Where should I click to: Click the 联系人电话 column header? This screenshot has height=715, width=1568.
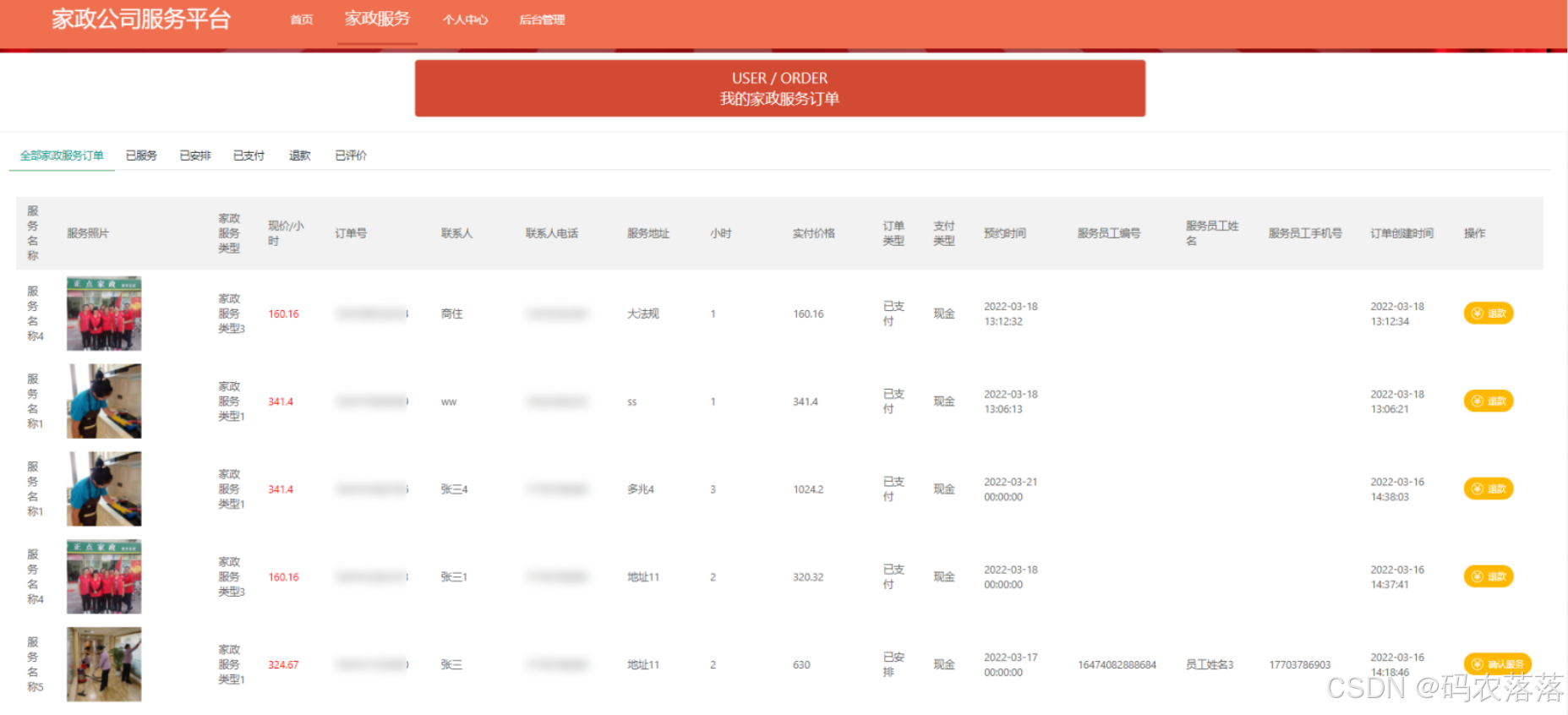(x=551, y=233)
